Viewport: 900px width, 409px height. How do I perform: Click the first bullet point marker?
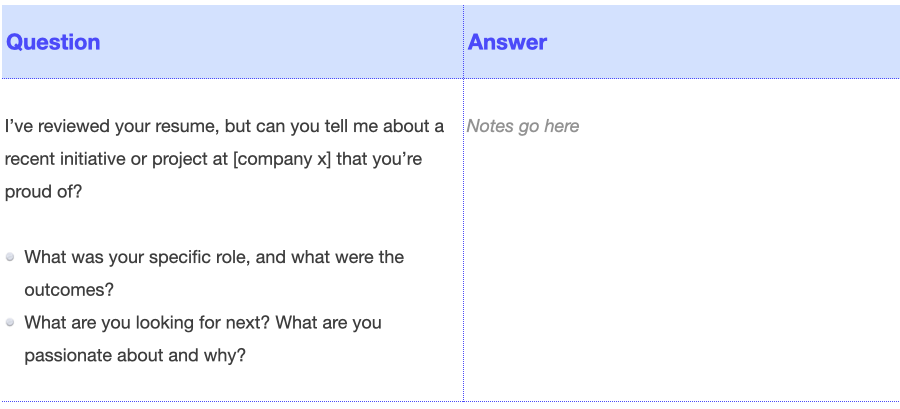point(10,257)
